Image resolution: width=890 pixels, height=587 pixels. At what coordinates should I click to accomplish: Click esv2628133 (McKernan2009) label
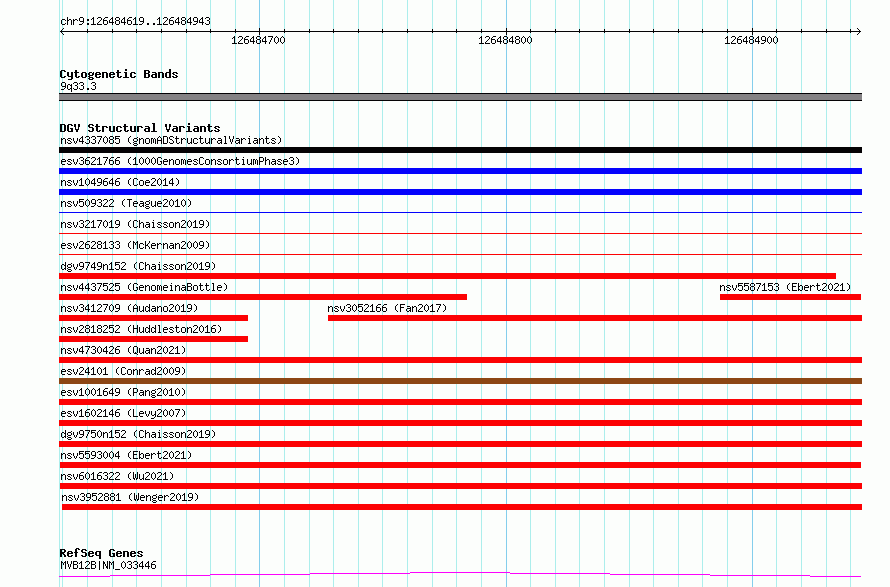point(135,245)
